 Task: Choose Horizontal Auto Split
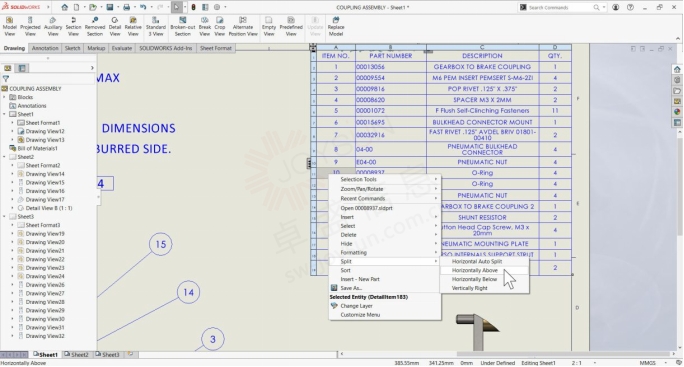point(477,261)
